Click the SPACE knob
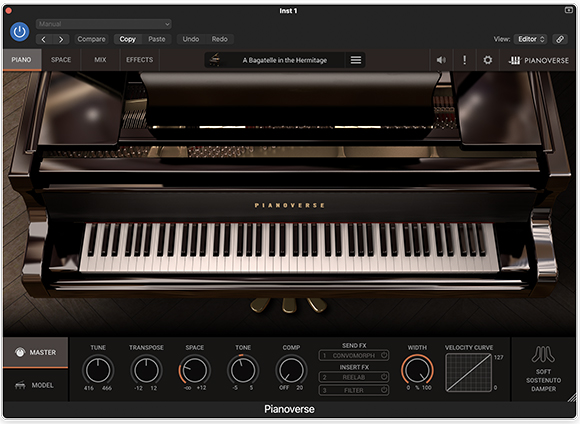 coord(195,370)
